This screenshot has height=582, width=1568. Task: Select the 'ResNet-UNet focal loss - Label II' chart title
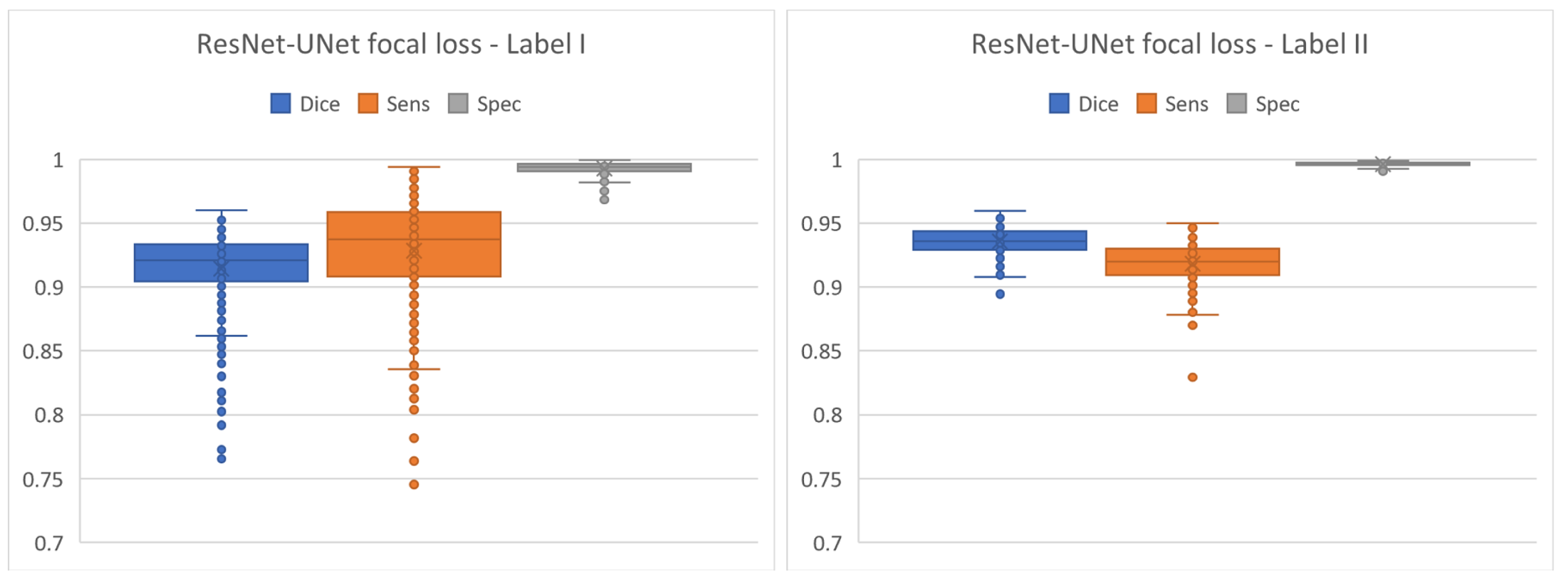pos(1169,44)
